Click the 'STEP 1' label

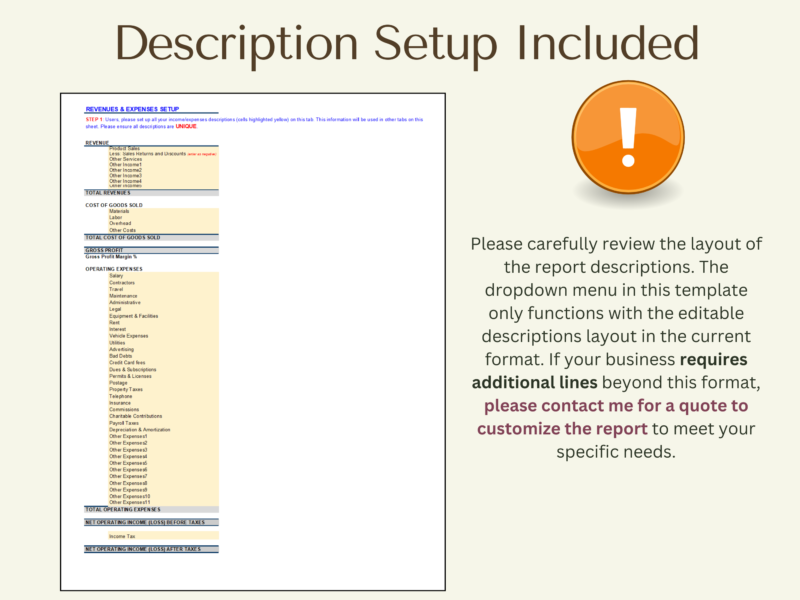(x=94, y=119)
